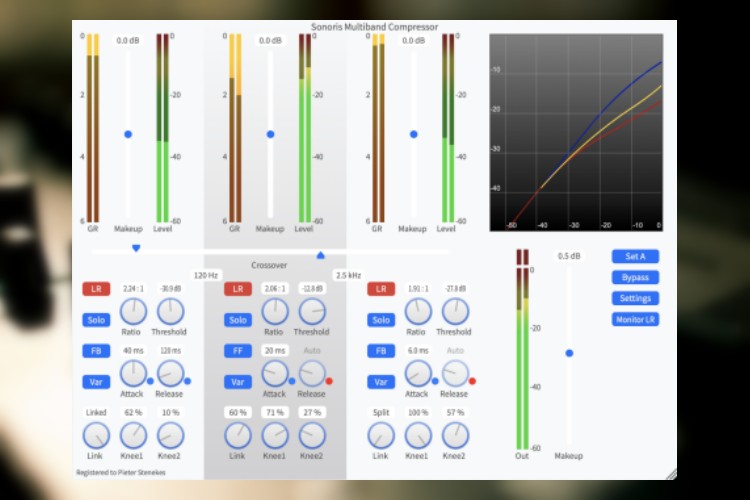Toggle the blue dot beside low band Attack
Image resolution: width=750 pixels, height=500 pixels.
tap(150, 381)
